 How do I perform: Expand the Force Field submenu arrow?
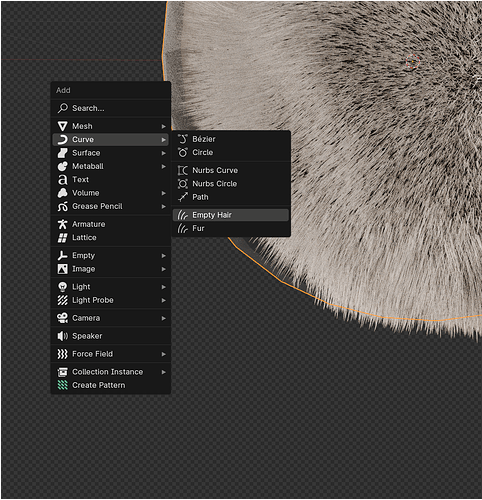coord(164,354)
